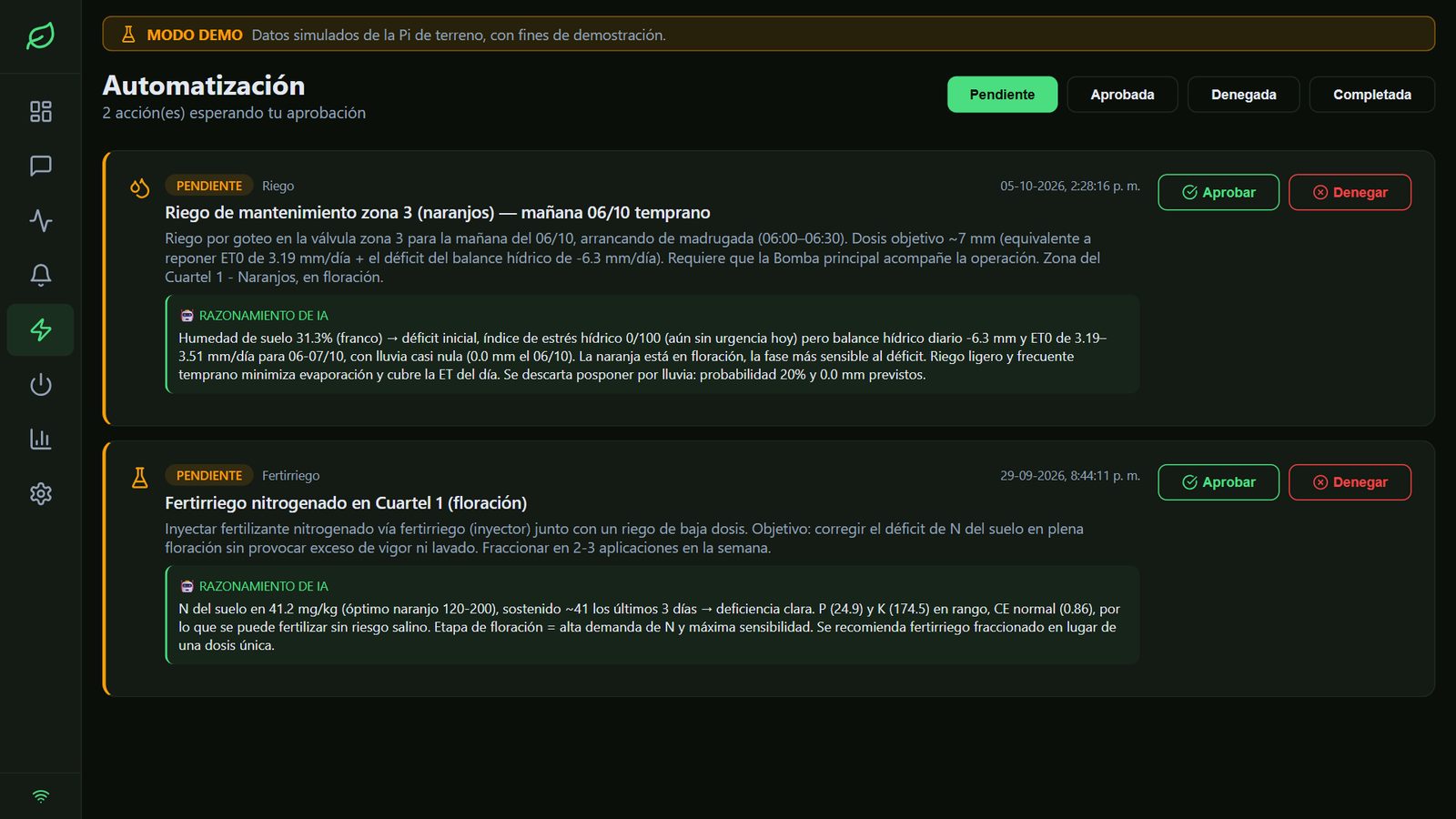Screen dimensions: 1456x819
Task: Click the "MODO DEMO" banner label
Action: (x=195, y=35)
